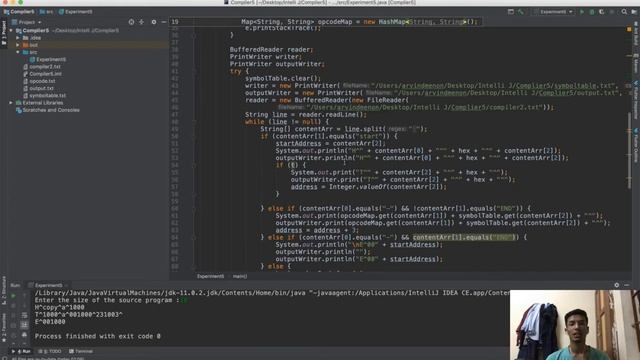The height and width of the screenshot is (360, 640).
Task: Click the icon at far right of top toolbar
Action: coord(634,12)
